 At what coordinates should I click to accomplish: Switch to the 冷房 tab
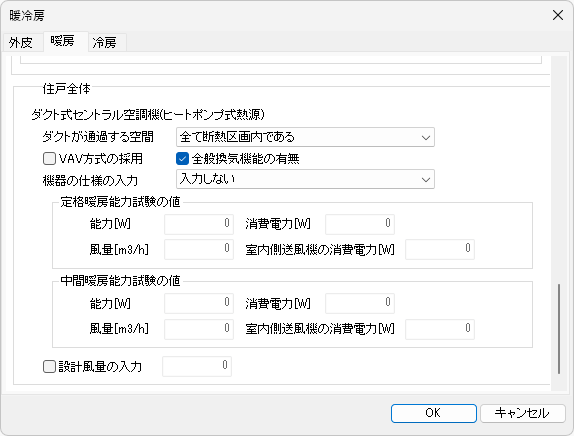105,42
